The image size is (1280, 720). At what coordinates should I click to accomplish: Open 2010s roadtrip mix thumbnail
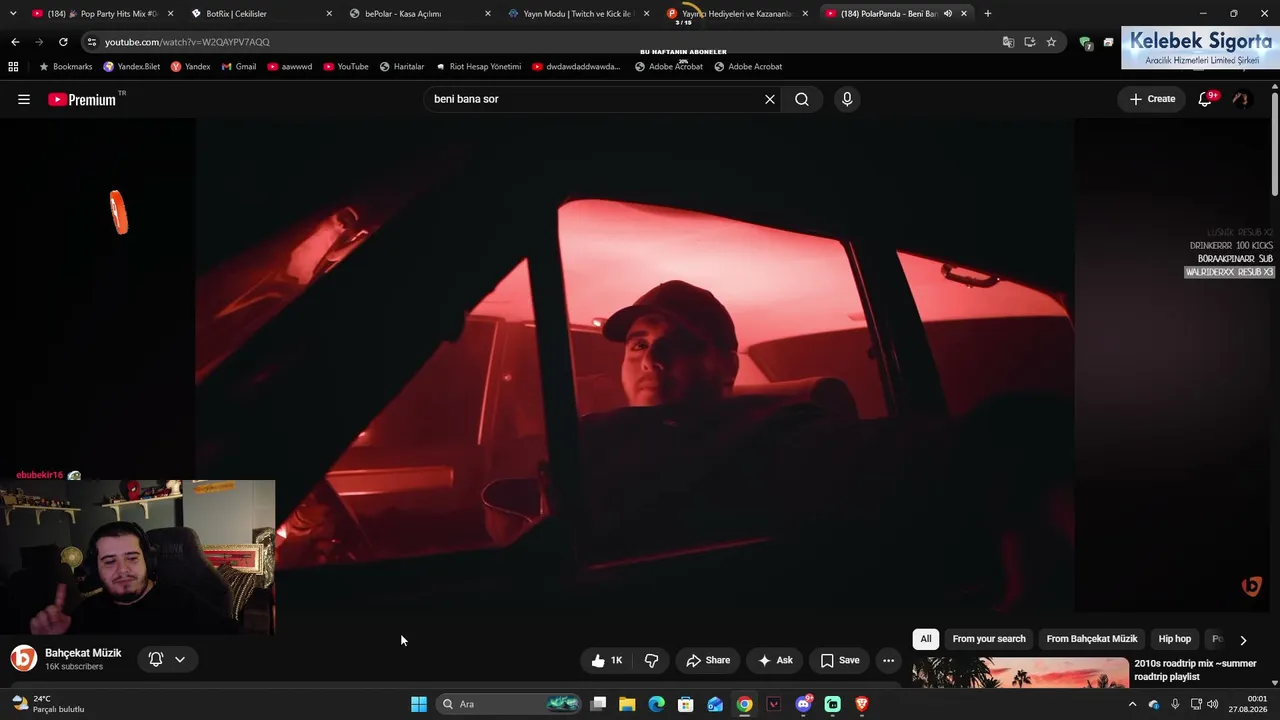pyautogui.click(x=1020, y=672)
